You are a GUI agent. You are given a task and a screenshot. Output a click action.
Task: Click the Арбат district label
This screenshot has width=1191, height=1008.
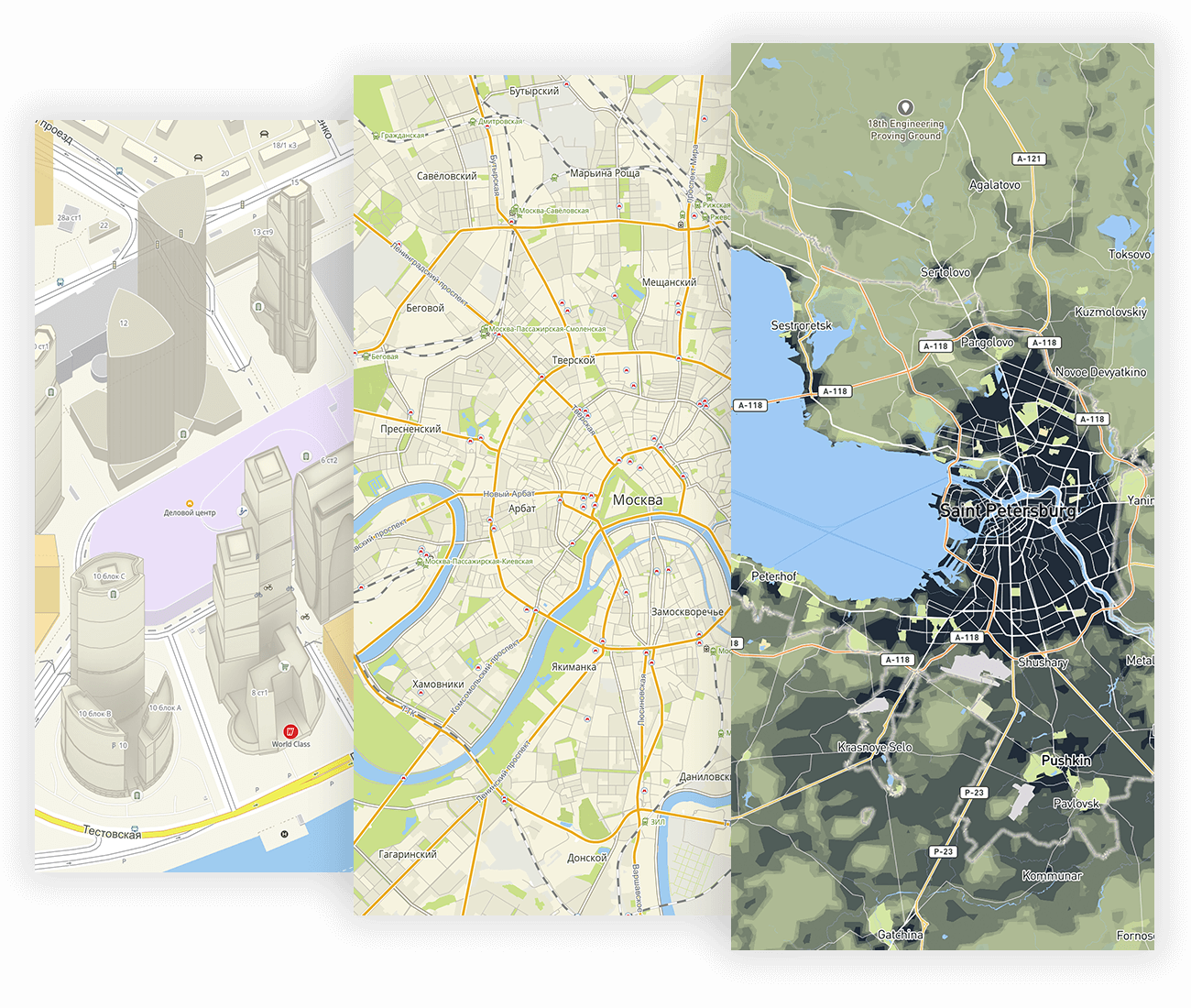coord(522,508)
